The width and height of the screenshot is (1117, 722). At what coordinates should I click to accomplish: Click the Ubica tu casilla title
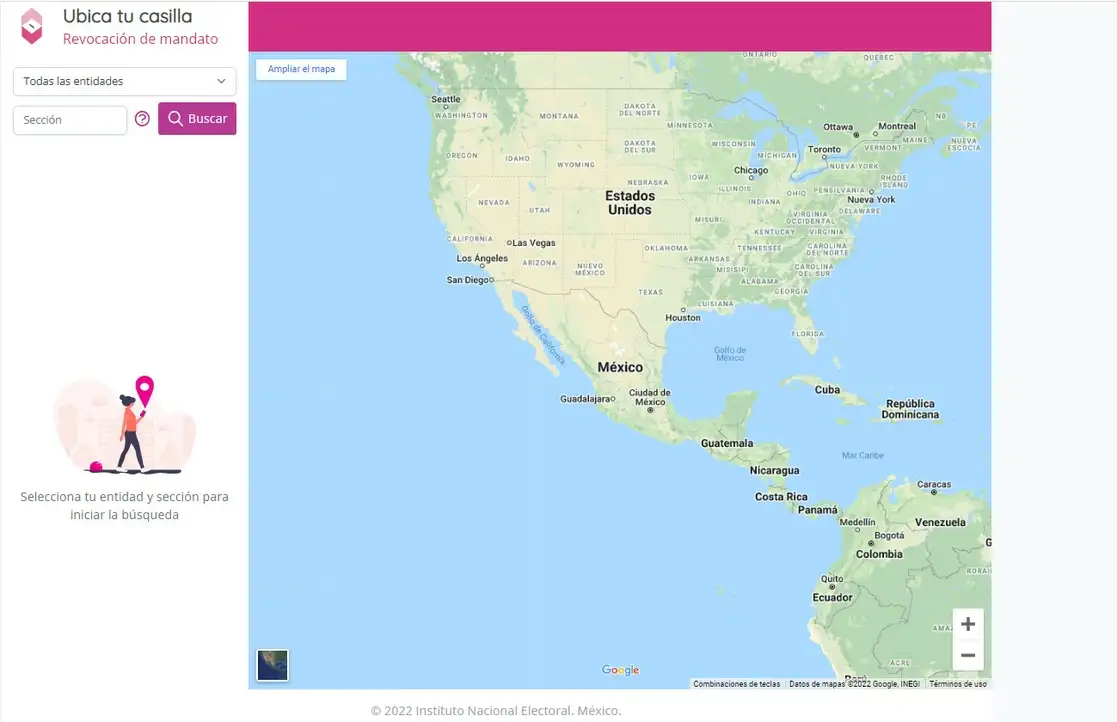128,16
